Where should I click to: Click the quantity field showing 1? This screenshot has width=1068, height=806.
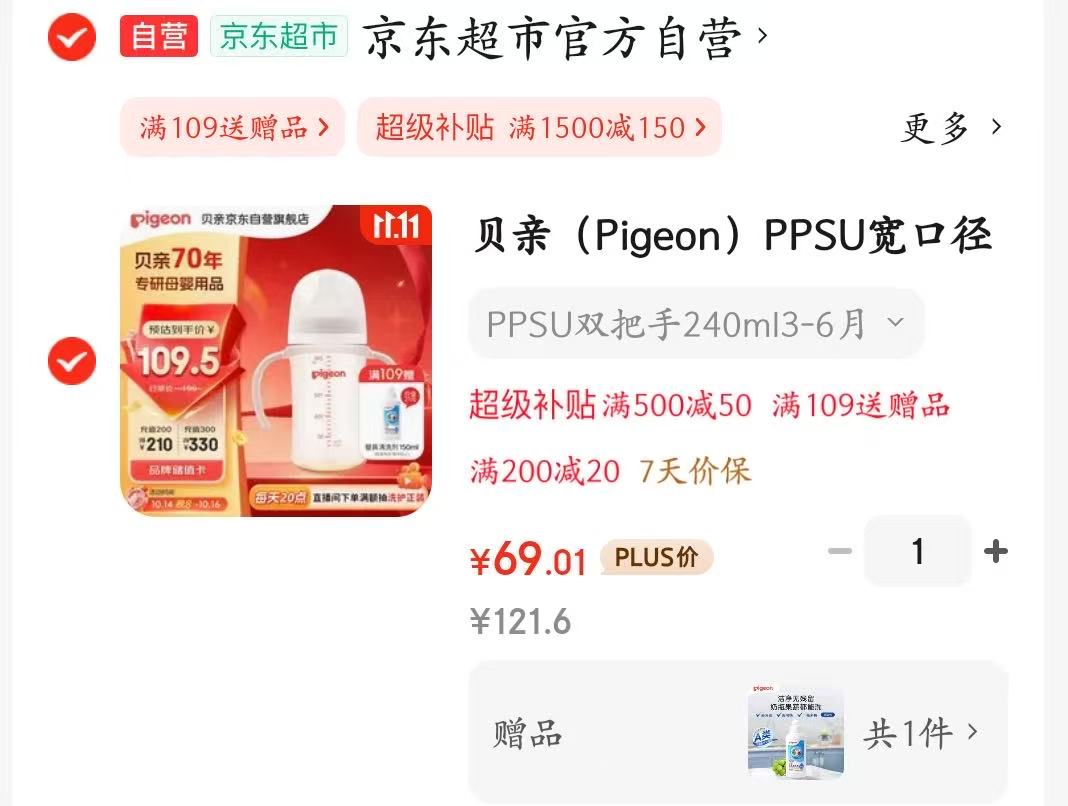(x=917, y=551)
